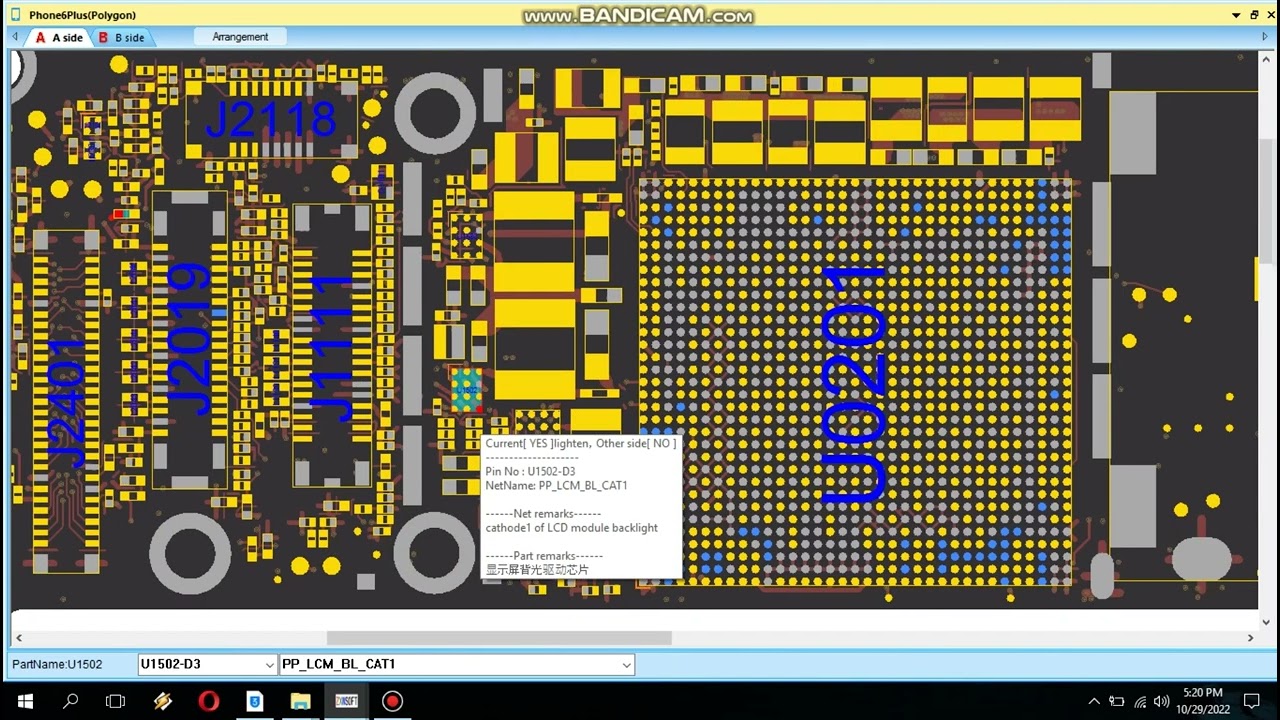Open the network icon in system tray
Screen dimensions: 1280x720
click(x=1139, y=701)
